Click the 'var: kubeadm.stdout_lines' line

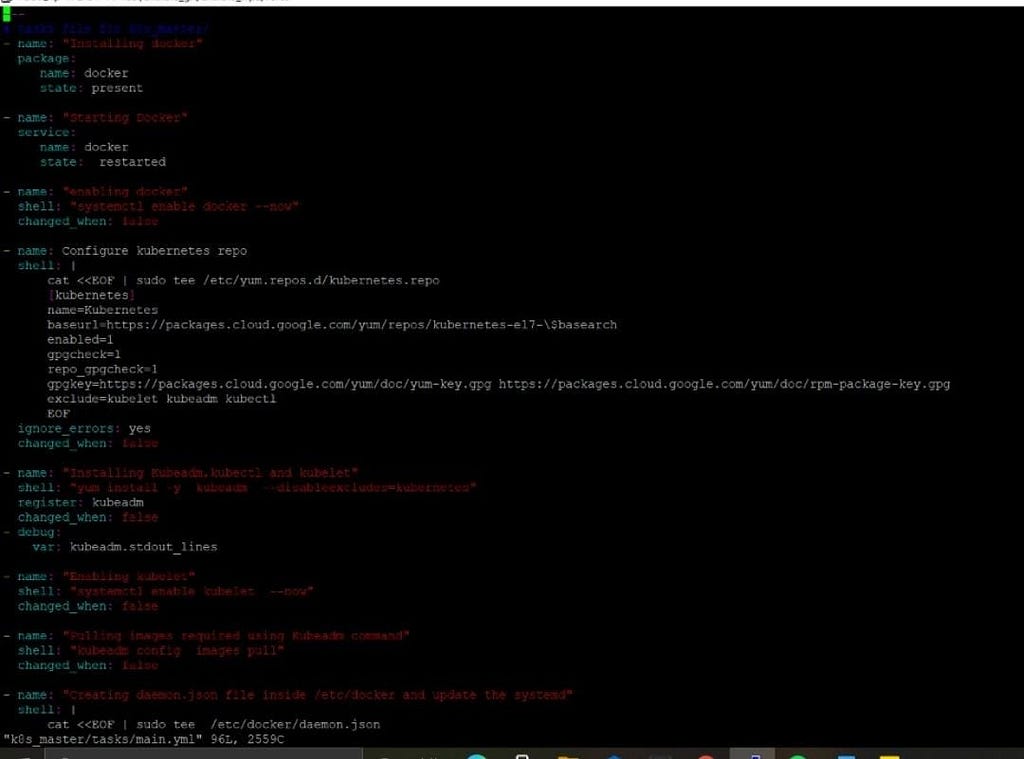(125, 547)
